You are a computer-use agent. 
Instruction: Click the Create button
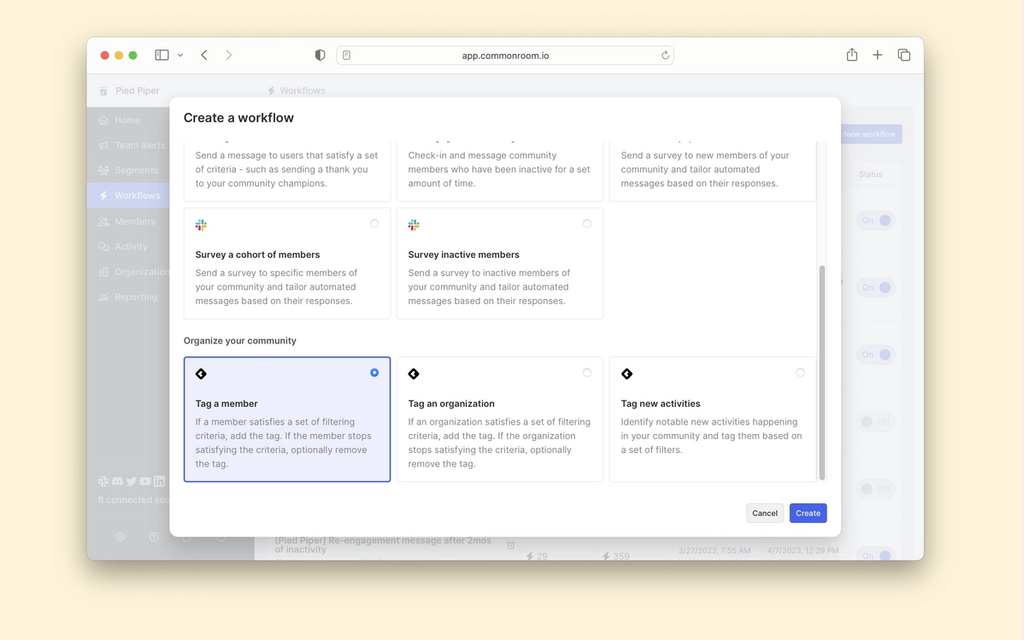tap(808, 513)
